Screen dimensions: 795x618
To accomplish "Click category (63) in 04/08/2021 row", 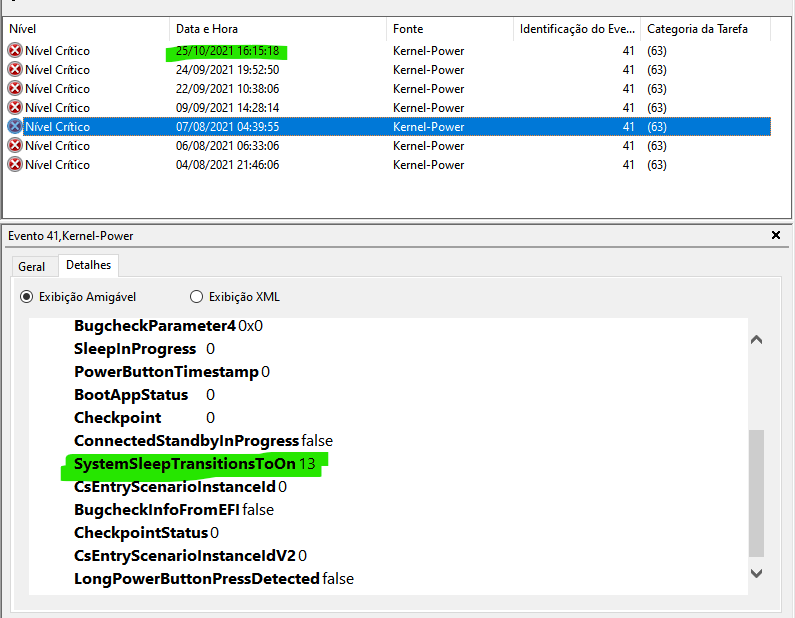I will click(x=657, y=165).
